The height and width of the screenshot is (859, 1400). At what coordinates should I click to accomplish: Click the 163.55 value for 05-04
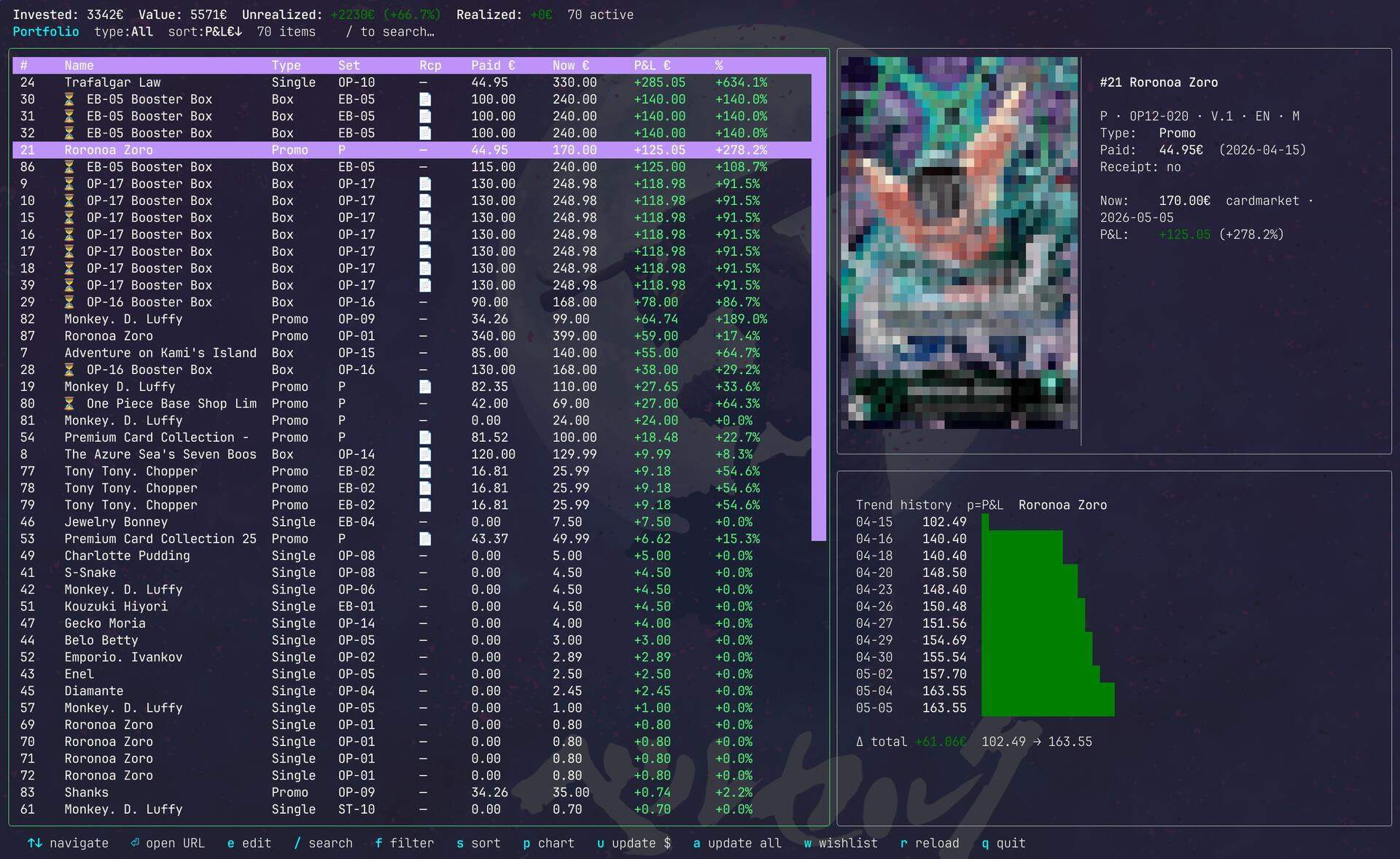pos(944,691)
